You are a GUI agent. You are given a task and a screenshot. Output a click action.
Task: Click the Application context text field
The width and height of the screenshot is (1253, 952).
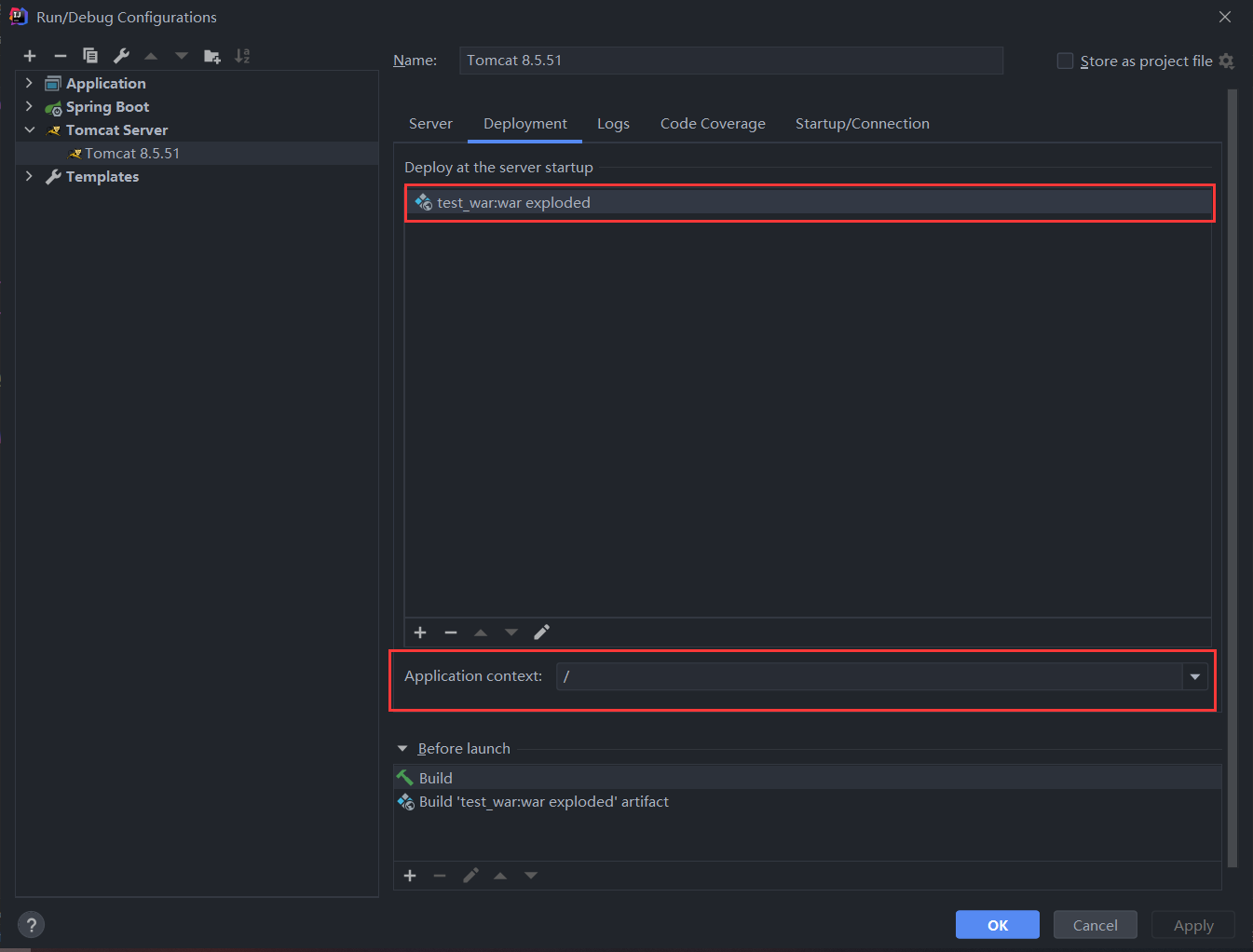(869, 676)
